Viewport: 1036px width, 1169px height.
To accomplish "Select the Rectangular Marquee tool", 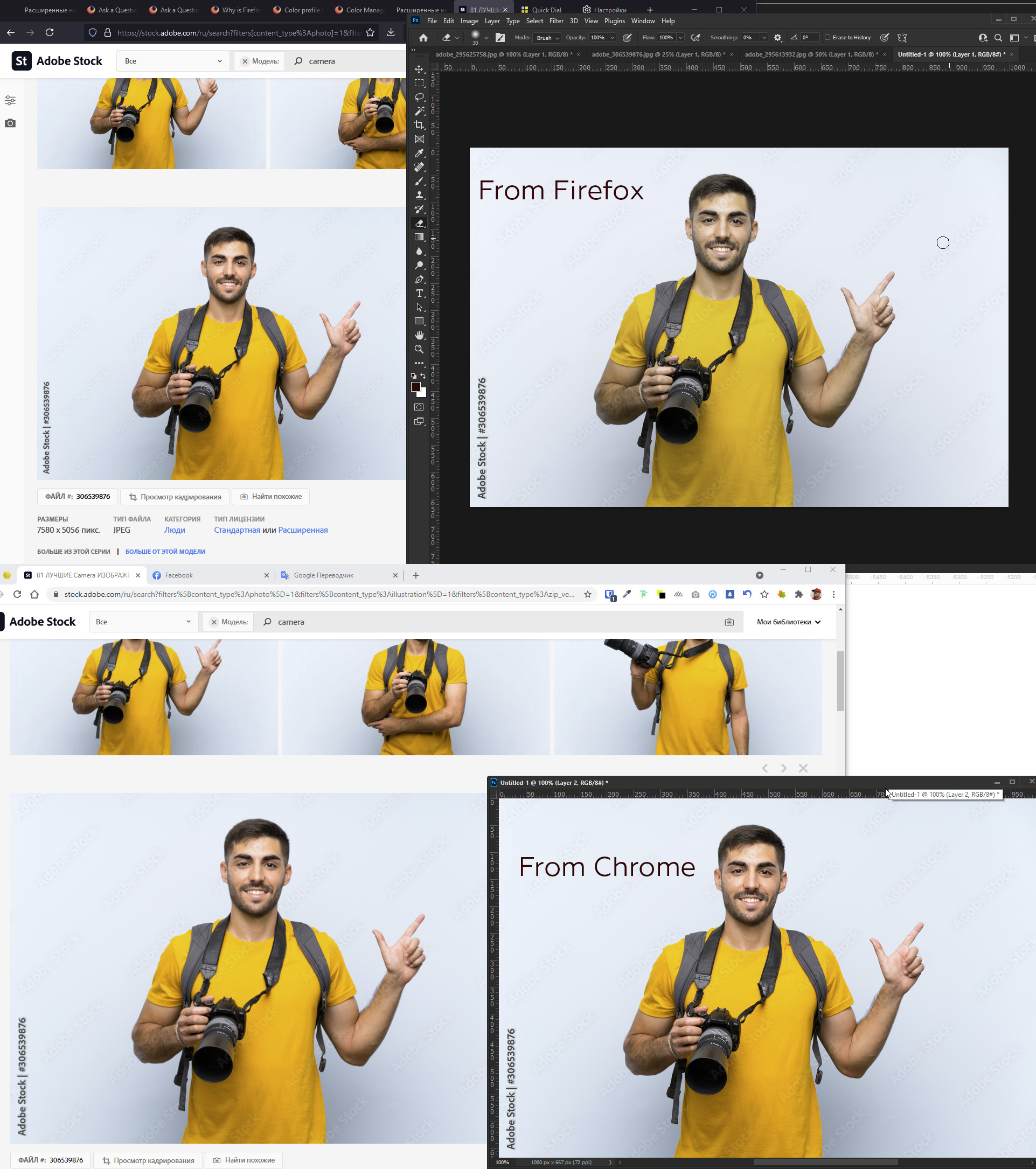I will point(419,83).
